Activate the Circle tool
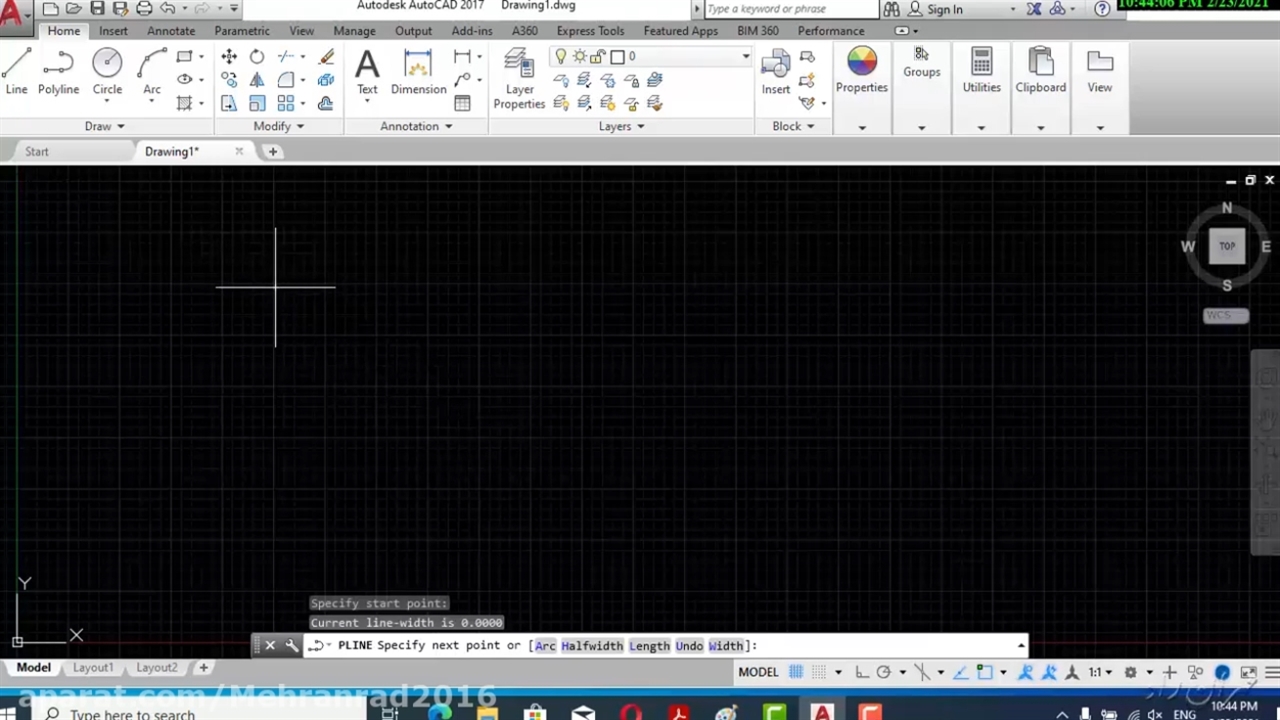Viewport: 1280px width, 720px height. [107, 71]
